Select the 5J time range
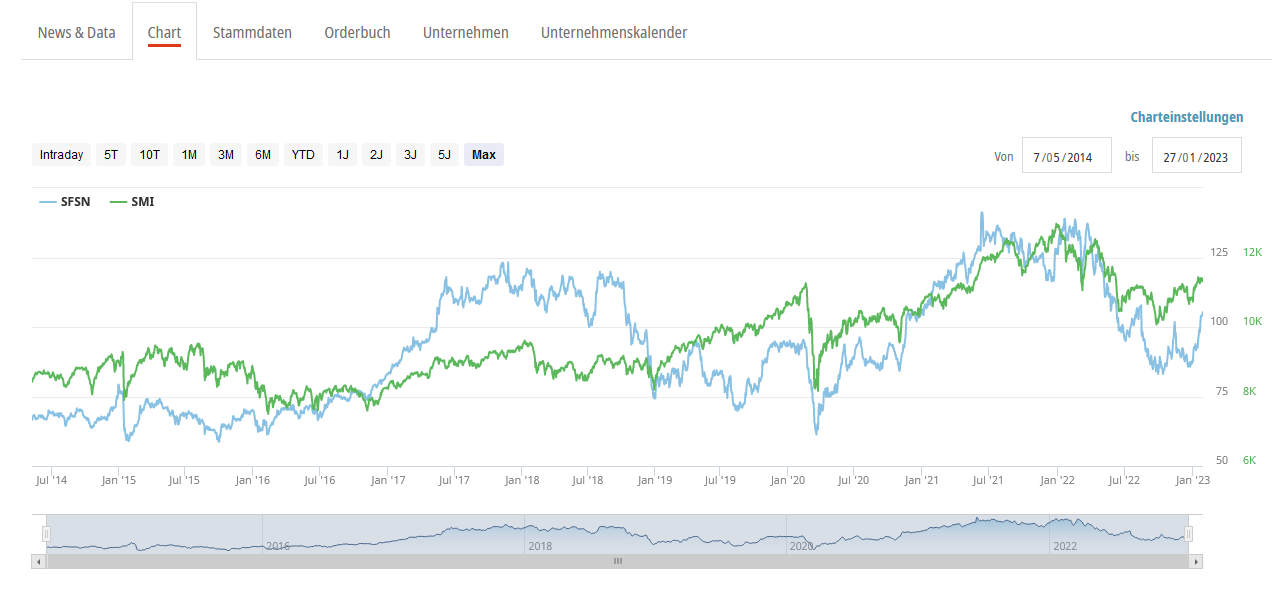This screenshot has height=591, width=1281. (x=443, y=154)
